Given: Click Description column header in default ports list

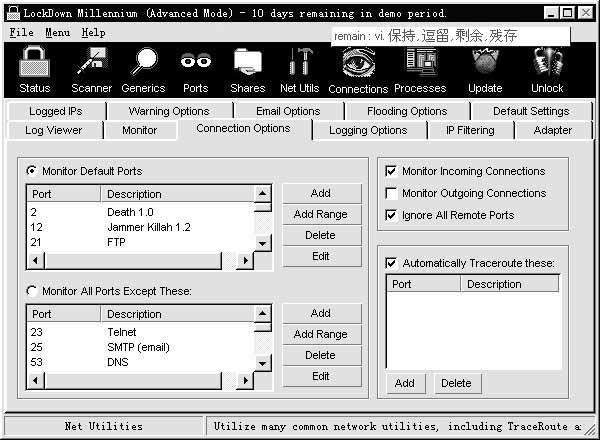Looking at the screenshot, I should pyautogui.click(x=178, y=194).
